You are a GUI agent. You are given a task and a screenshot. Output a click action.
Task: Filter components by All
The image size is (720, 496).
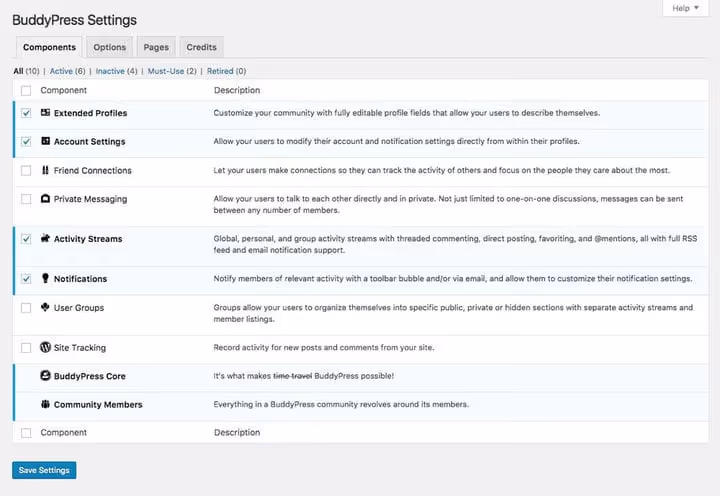(x=26, y=71)
